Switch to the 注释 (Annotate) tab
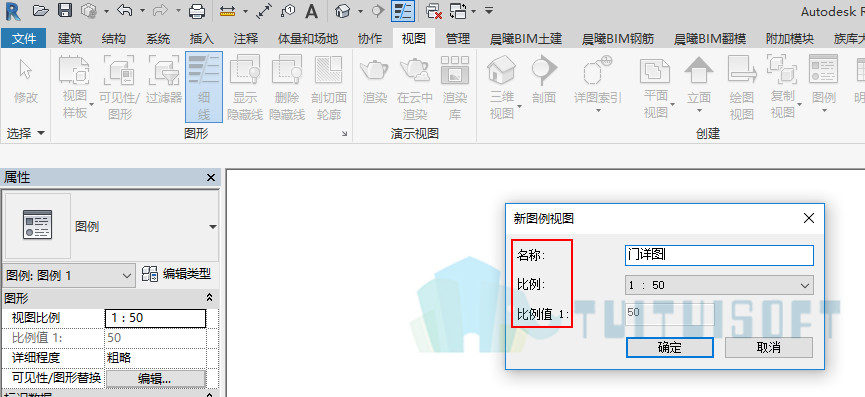The height and width of the screenshot is (397, 865). pos(245,38)
